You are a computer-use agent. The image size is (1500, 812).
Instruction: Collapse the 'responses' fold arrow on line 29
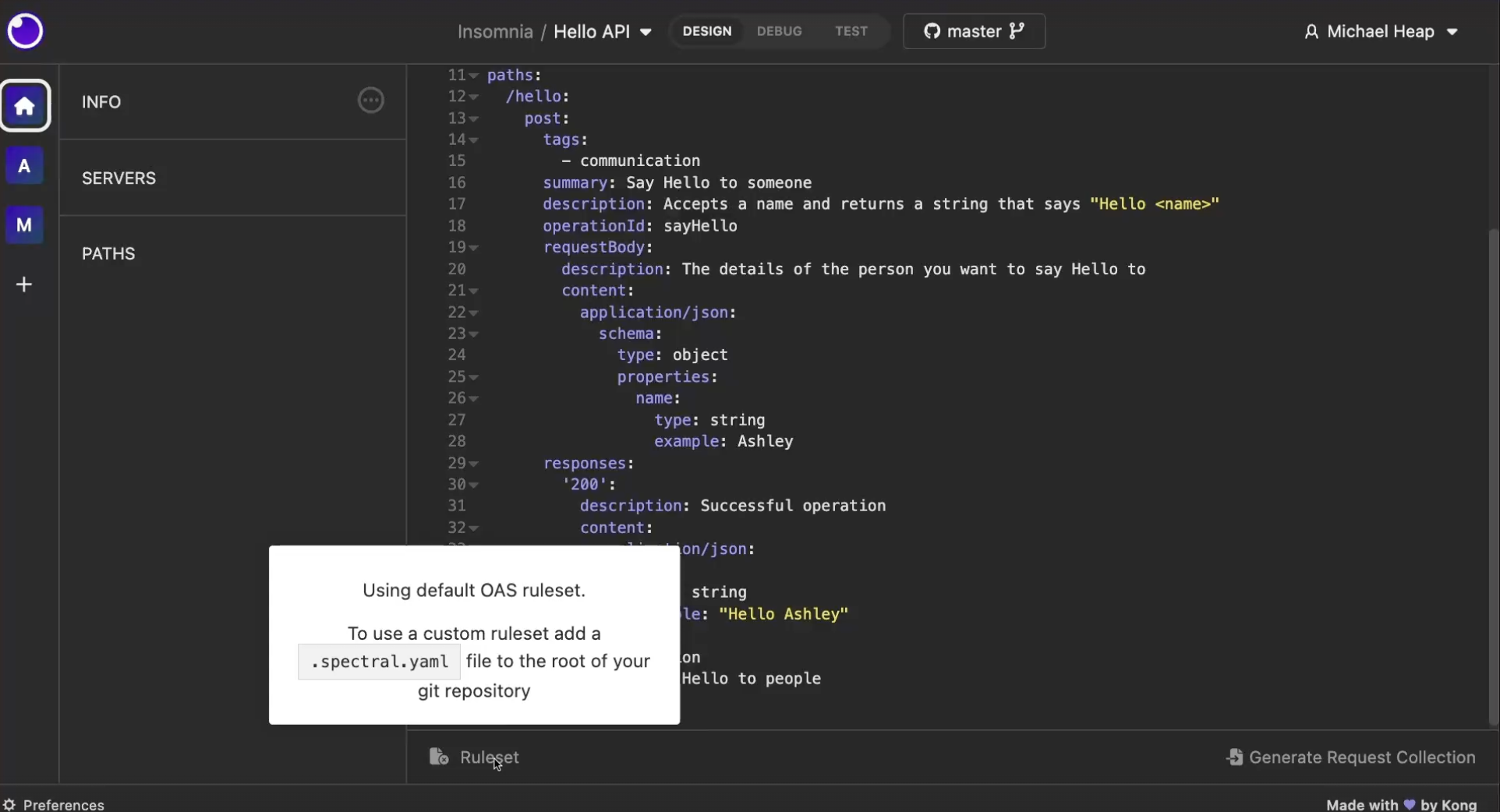click(473, 464)
